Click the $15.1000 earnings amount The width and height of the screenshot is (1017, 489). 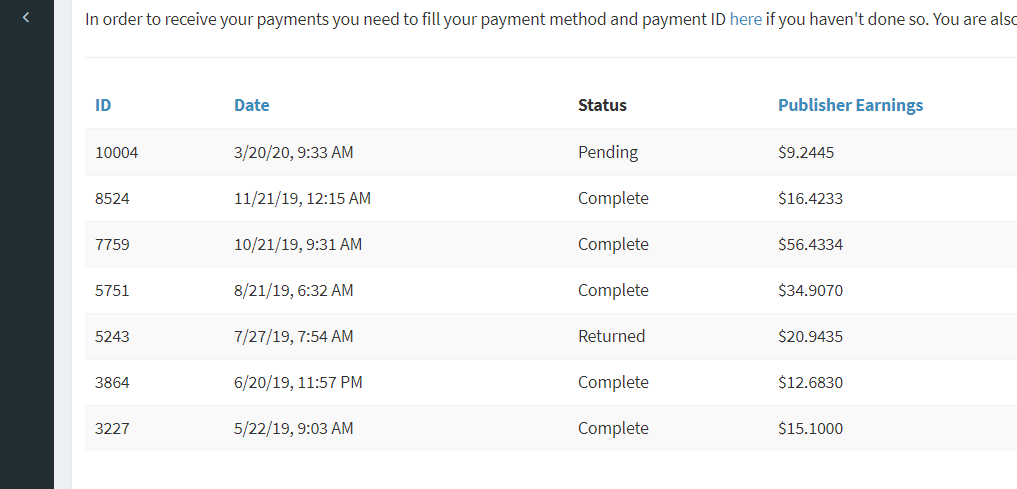click(810, 429)
